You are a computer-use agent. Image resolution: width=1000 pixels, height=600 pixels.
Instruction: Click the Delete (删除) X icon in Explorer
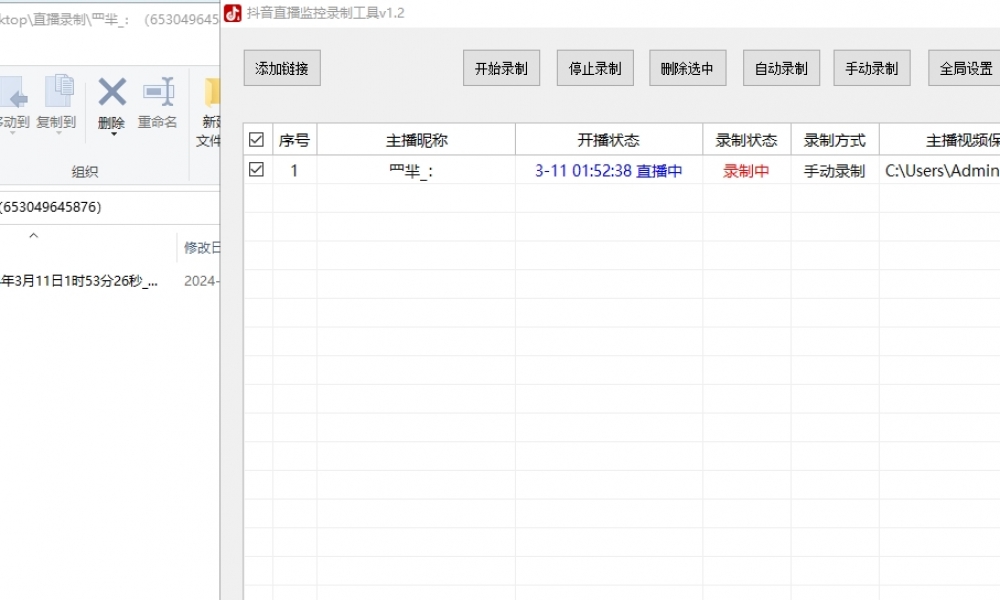tap(112, 93)
